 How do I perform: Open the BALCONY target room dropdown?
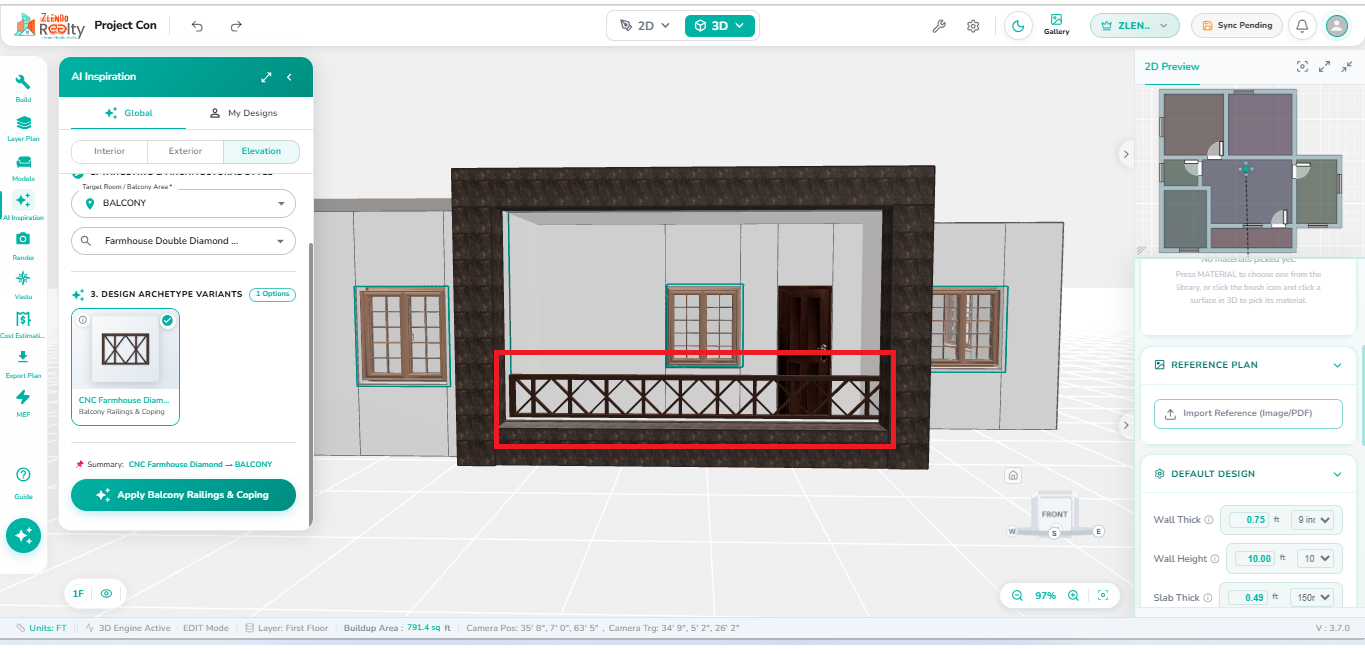[183, 203]
